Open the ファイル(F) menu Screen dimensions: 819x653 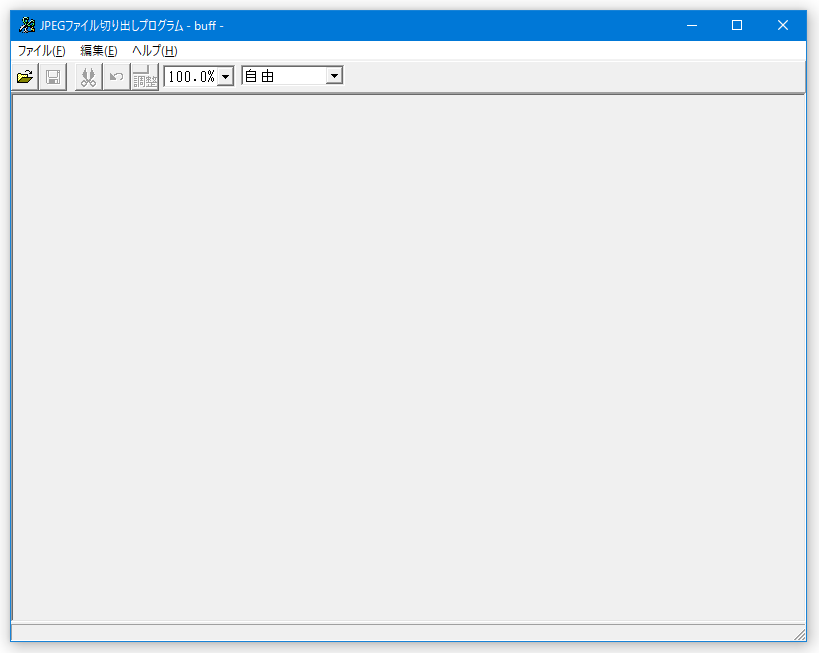42,51
